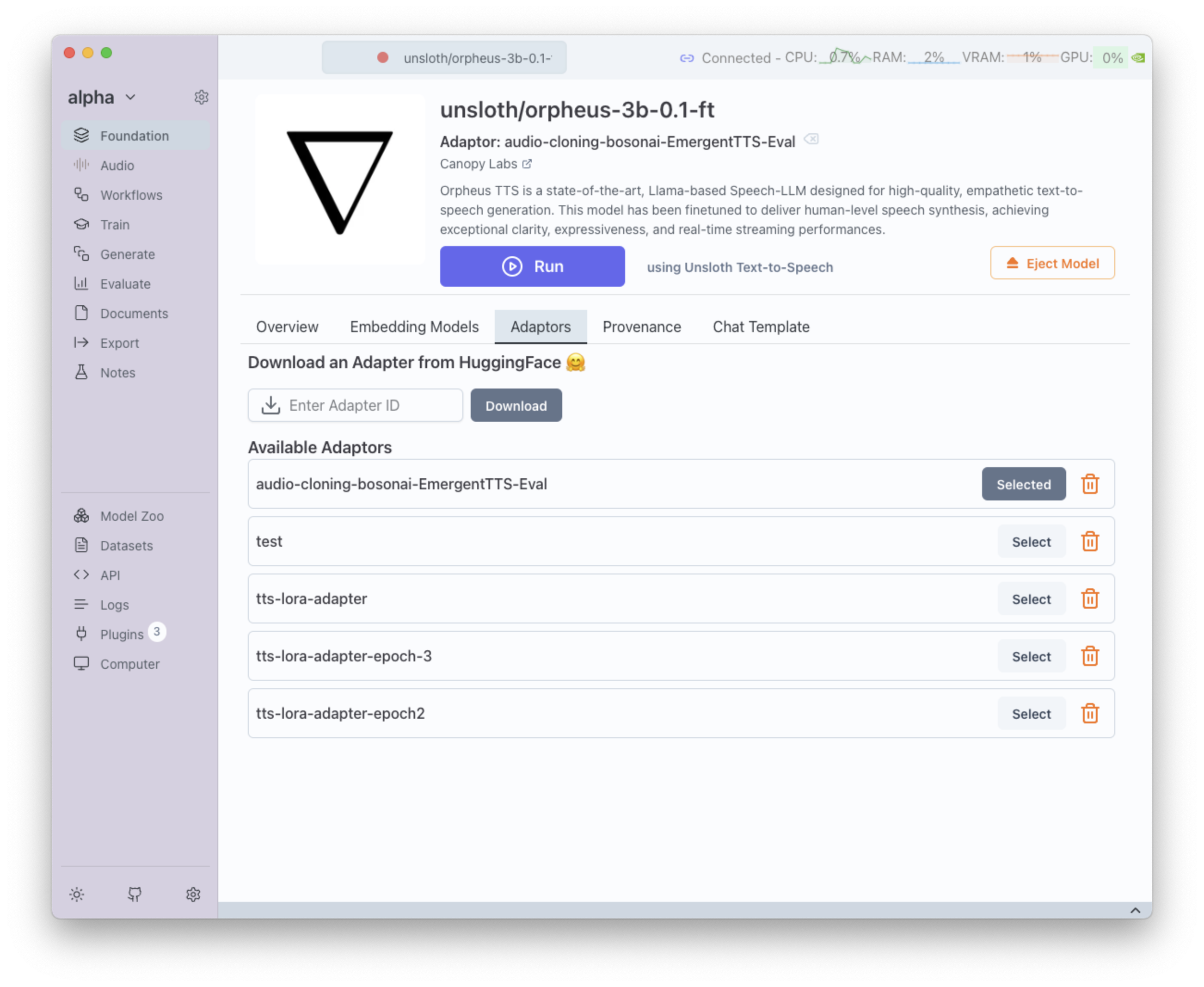This screenshot has height=987, width=1204.
Task: Select the tts-lora-adapter-epoch2 adaptor
Action: (1031, 714)
